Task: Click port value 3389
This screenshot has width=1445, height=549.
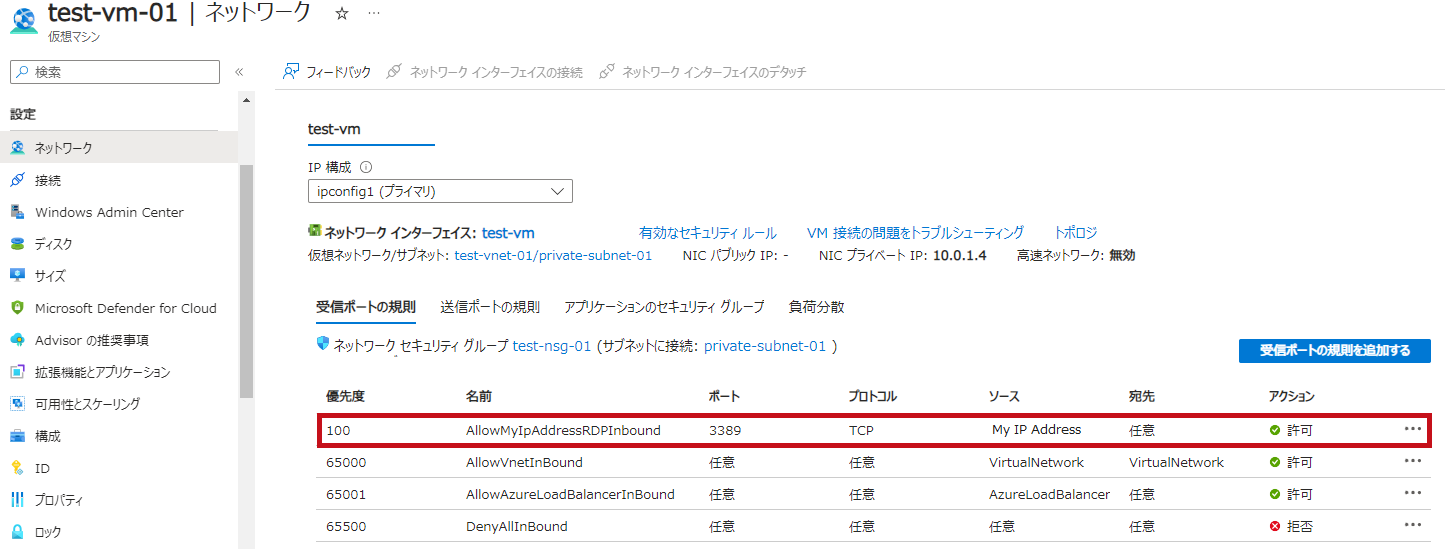Action: [725, 430]
